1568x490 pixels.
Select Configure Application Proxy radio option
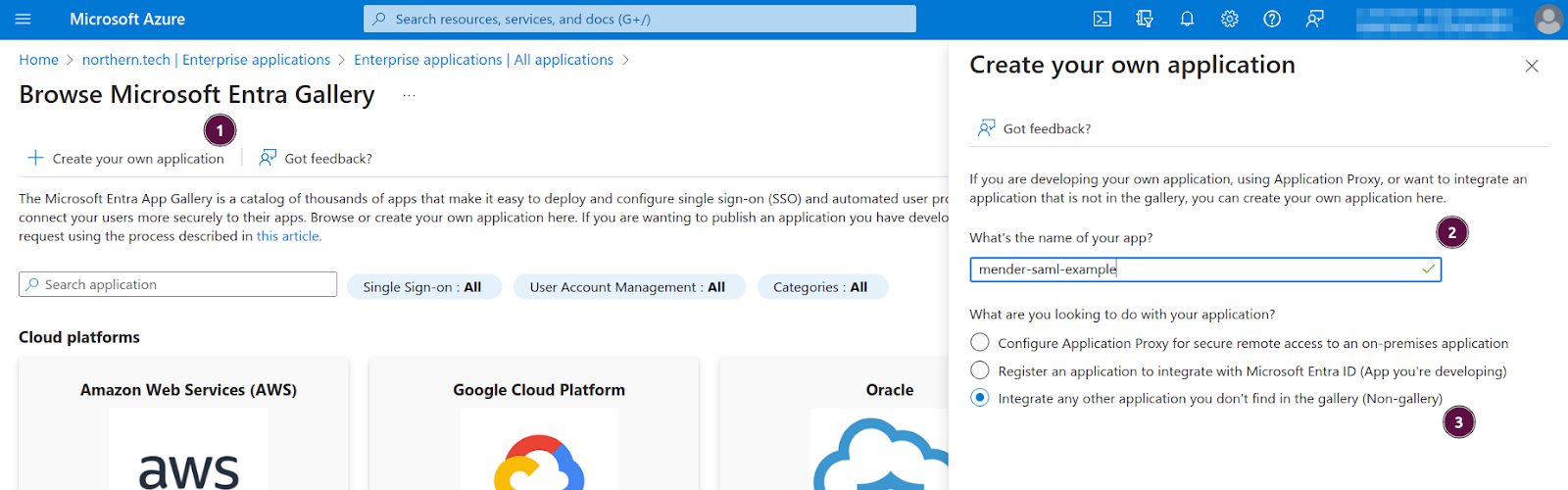pos(980,343)
